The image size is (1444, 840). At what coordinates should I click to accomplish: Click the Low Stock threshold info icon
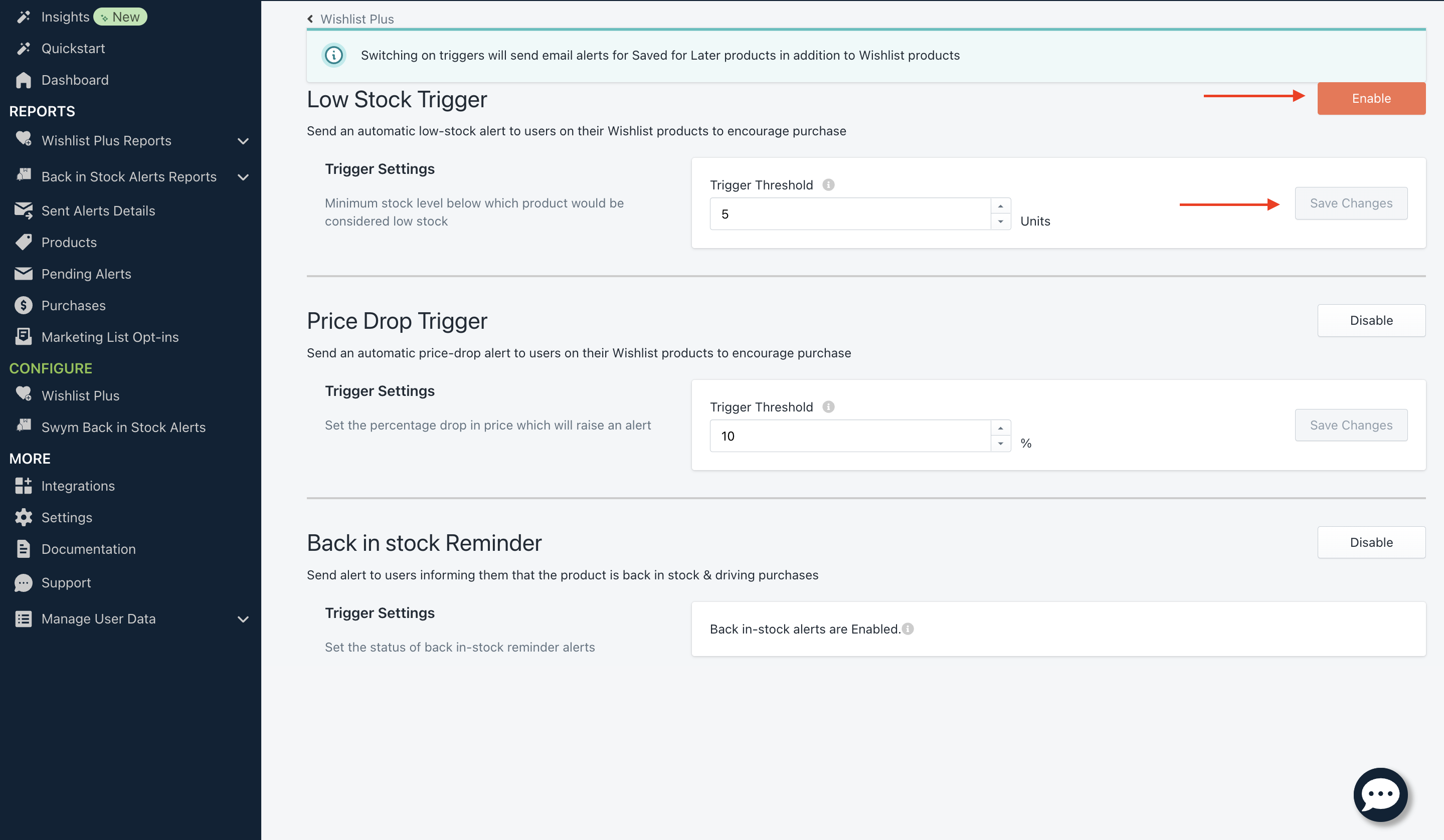click(x=828, y=184)
